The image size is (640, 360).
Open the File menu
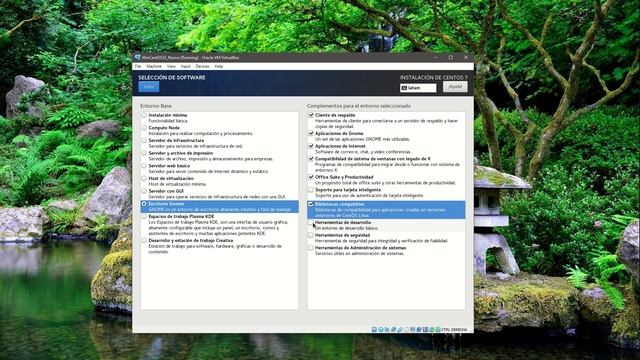point(138,66)
